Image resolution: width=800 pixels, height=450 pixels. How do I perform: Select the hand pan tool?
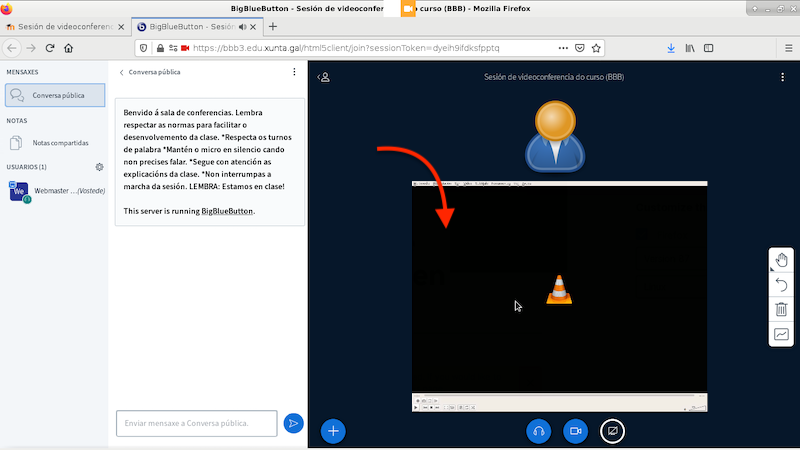click(x=781, y=261)
